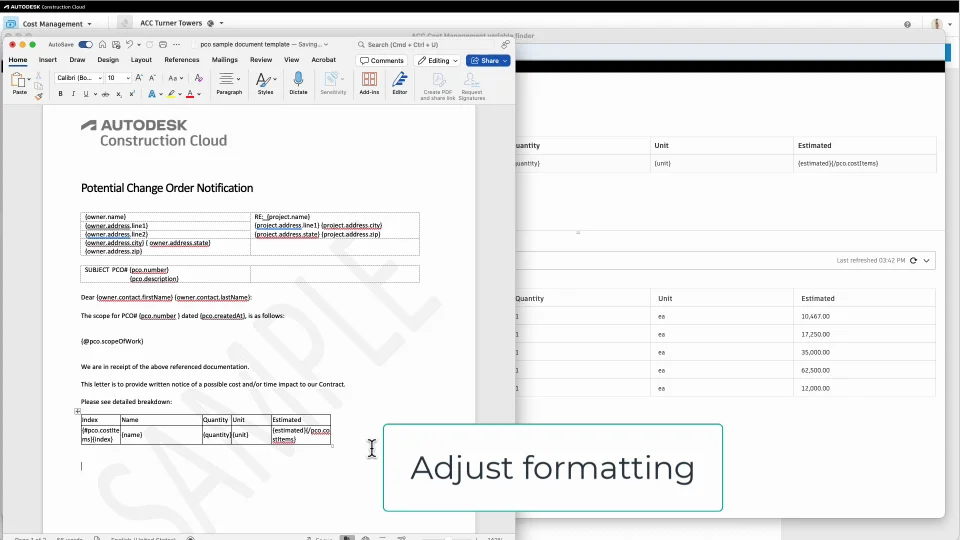Click the Cut scissors icon
The image size is (960, 540).
[x=39, y=75]
